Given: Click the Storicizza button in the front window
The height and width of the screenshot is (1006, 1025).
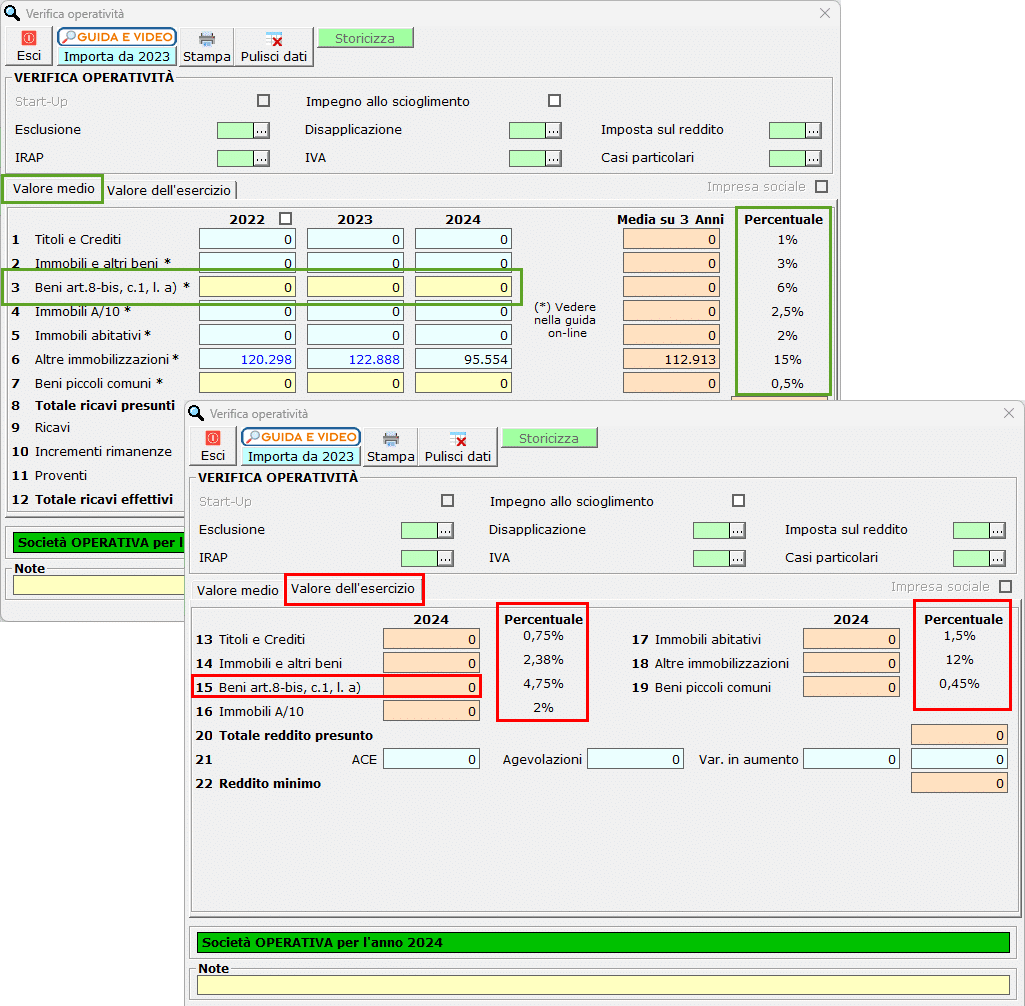Looking at the screenshot, I should point(549,438).
